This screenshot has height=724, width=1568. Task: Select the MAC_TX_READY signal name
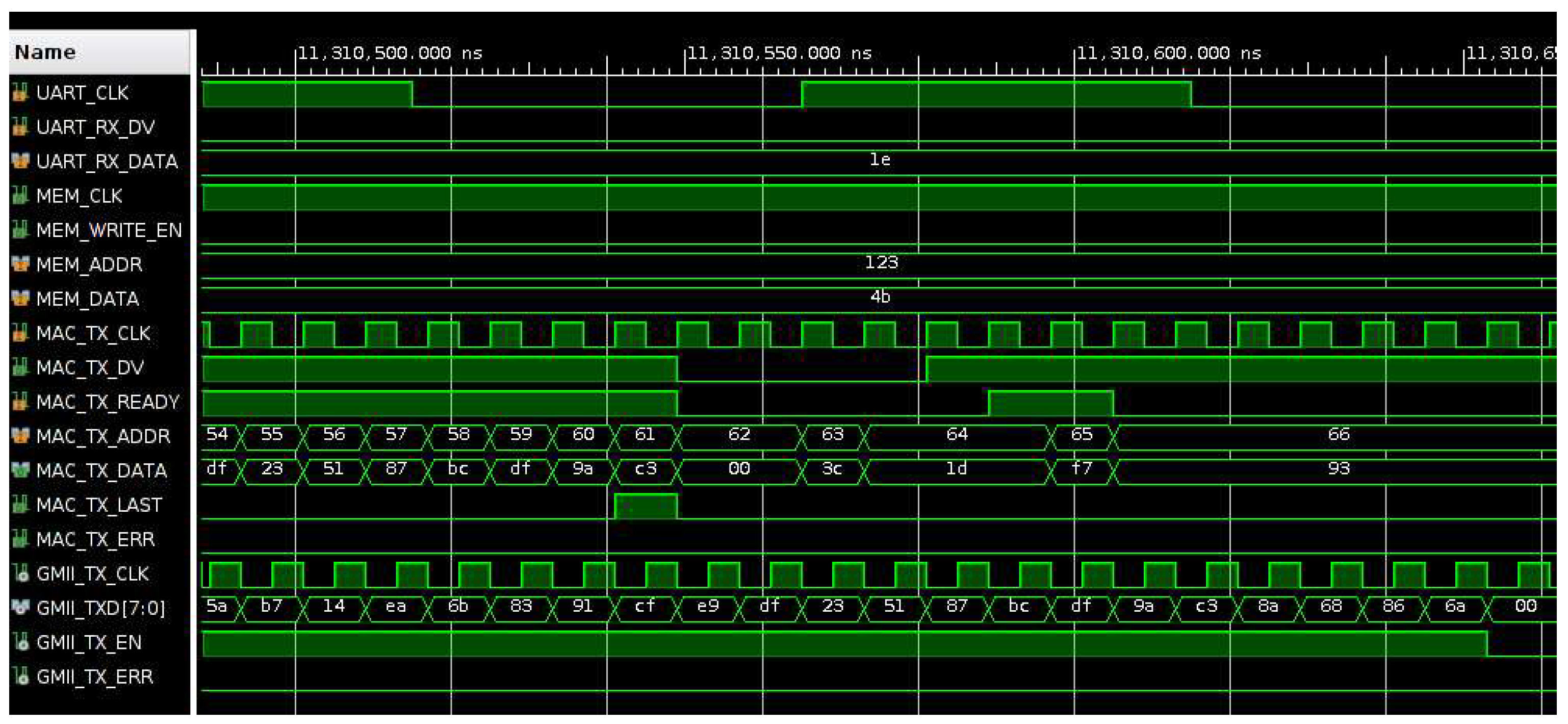click(x=107, y=402)
